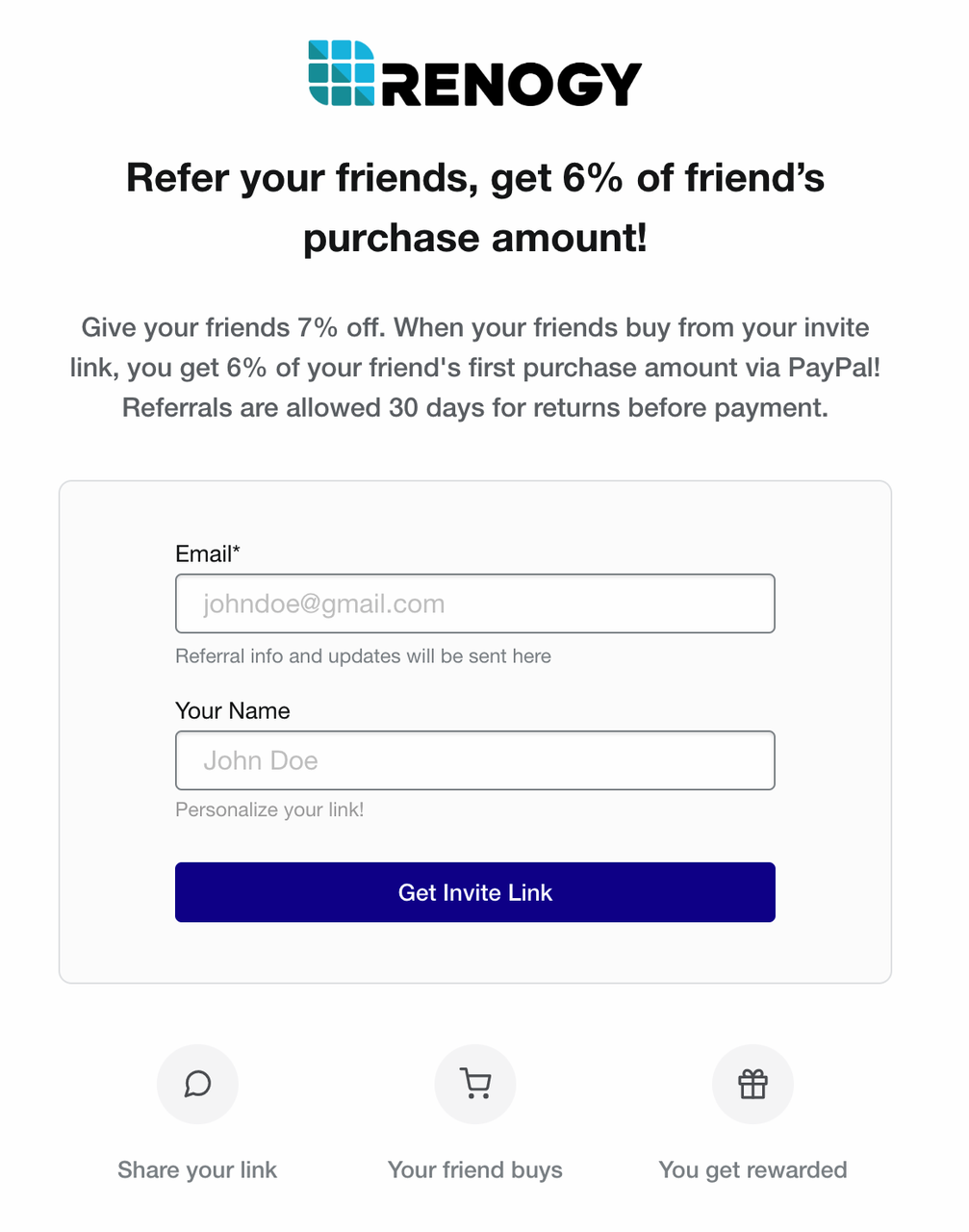Click the Renogy grid logo icon
969x1232 pixels.
click(342, 73)
